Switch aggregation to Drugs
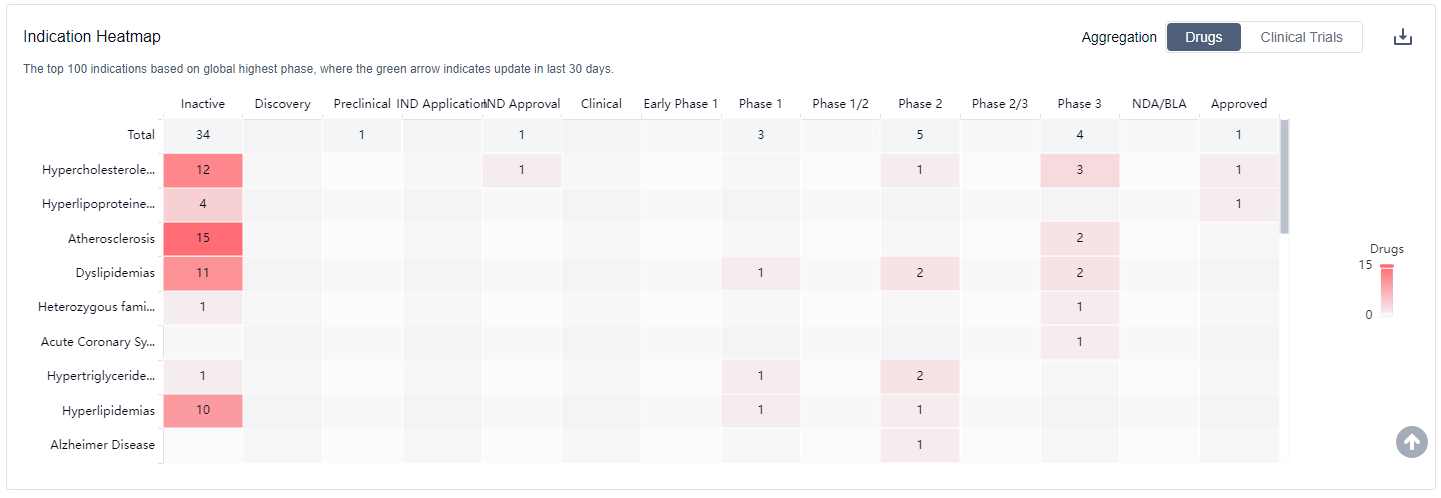This screenshot has height=498, width=1441. pos(1203,37)
